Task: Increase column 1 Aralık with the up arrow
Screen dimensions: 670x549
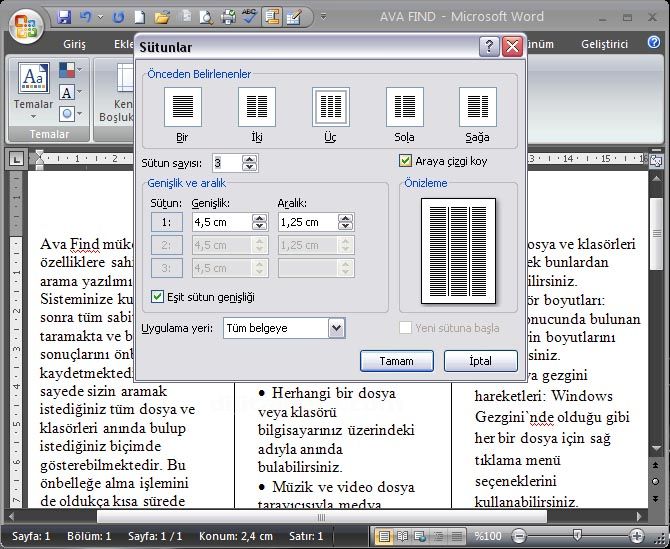Action: tap(346, 218)
